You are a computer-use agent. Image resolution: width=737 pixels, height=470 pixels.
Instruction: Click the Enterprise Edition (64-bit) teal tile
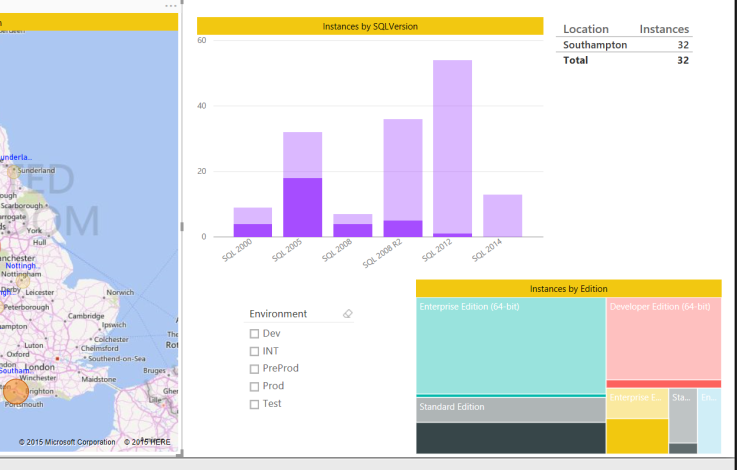pos(510,345)
